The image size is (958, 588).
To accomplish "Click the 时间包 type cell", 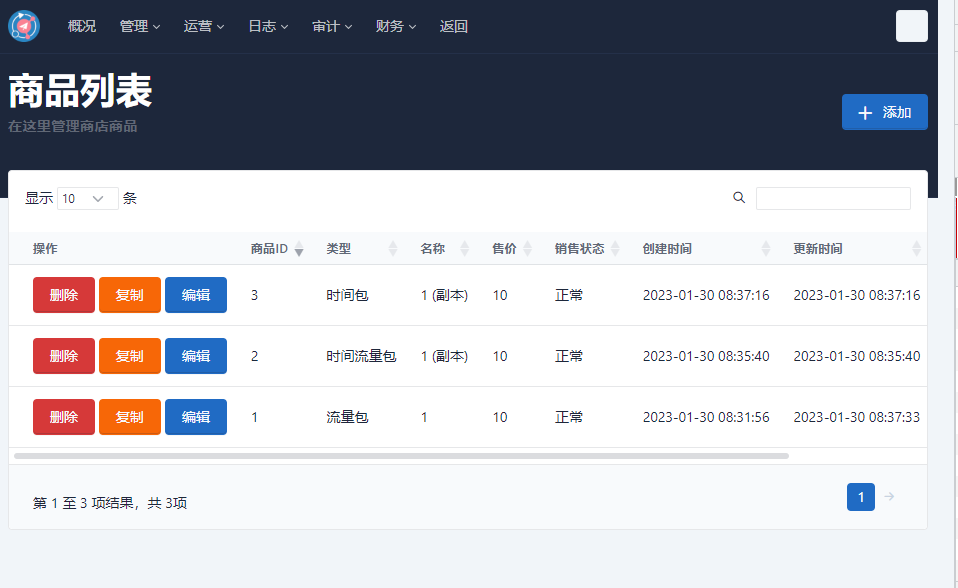I will point(347,295).
